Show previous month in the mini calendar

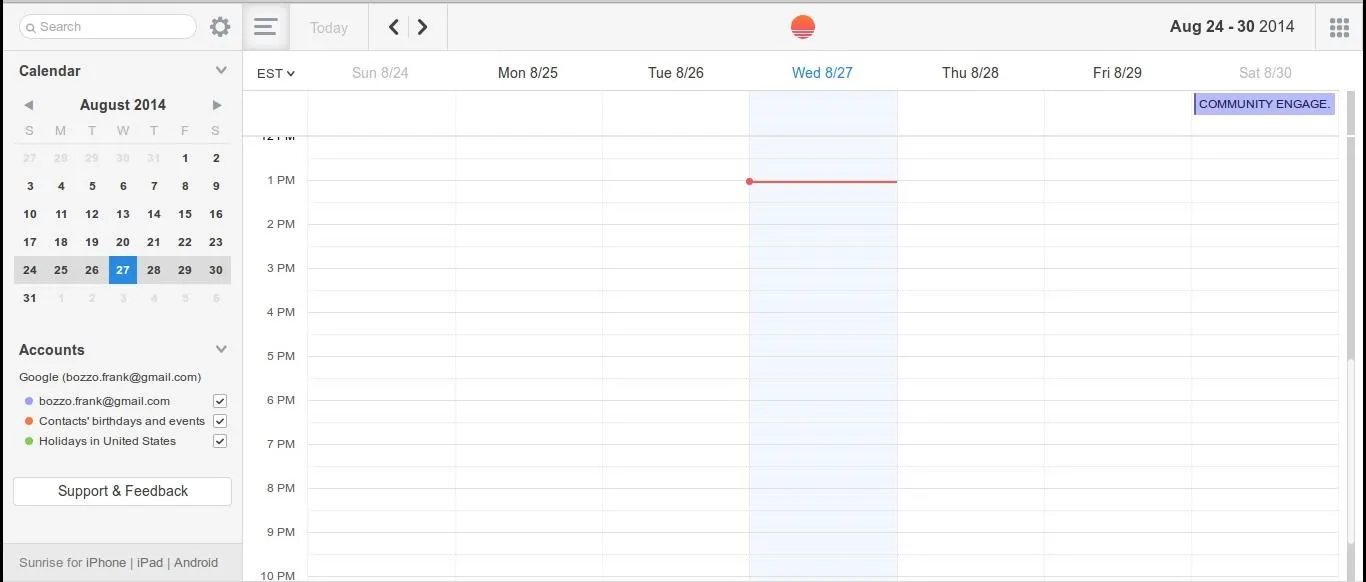29,105
